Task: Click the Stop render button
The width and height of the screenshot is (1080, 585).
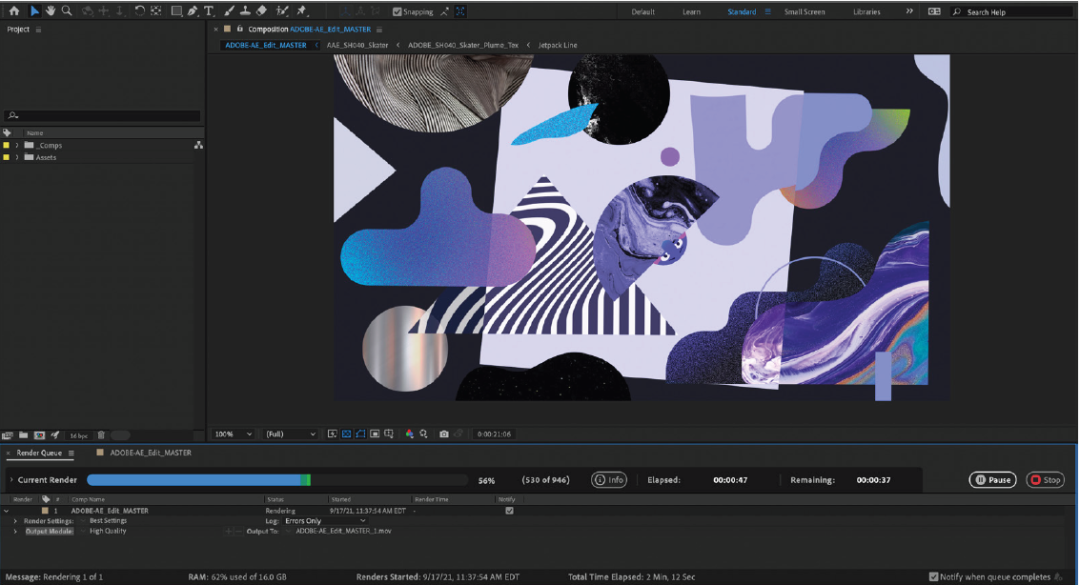Action: pyautogui.click(x=1045, y=480)
